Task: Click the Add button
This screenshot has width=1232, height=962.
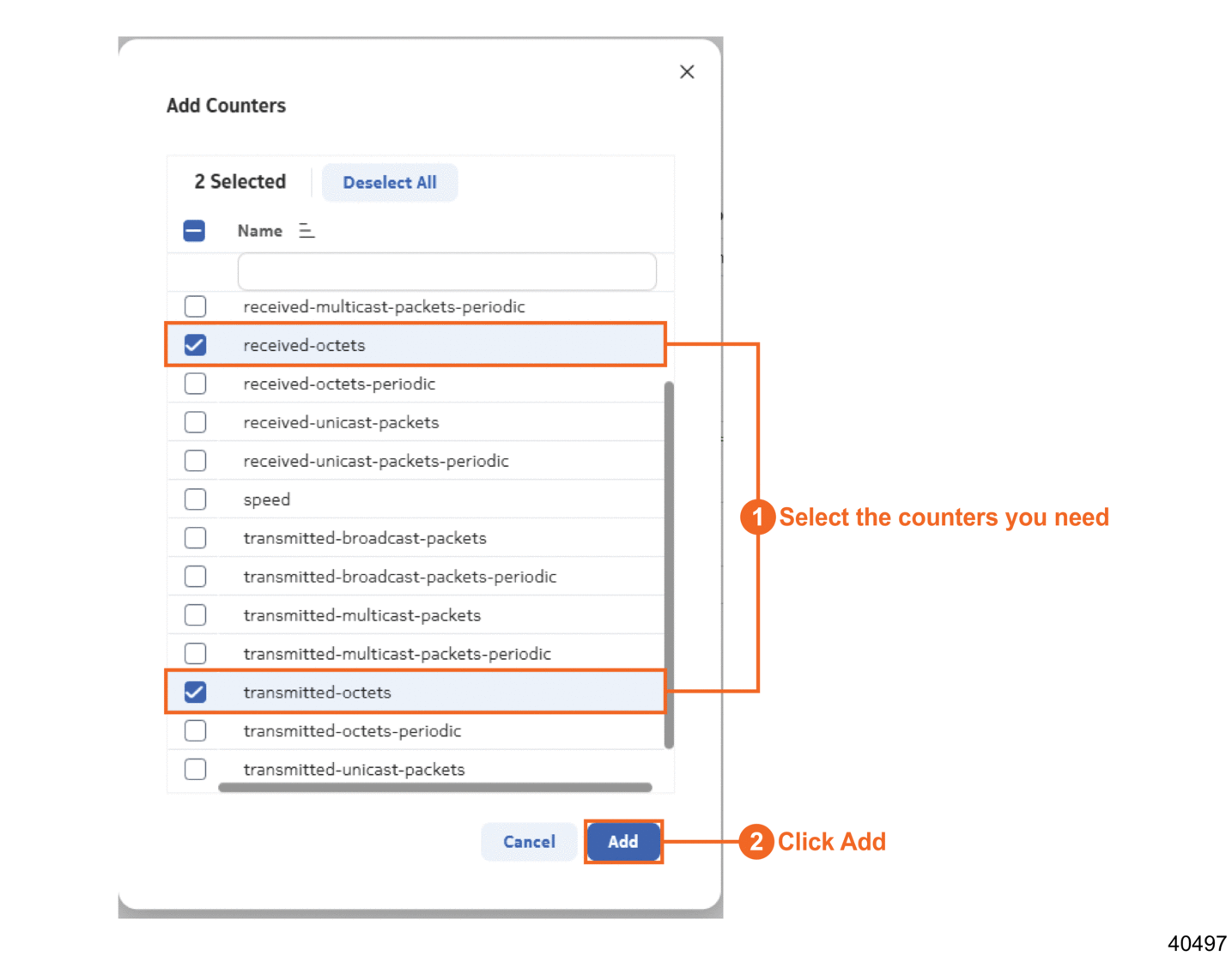Action: [x=623, y=842]
